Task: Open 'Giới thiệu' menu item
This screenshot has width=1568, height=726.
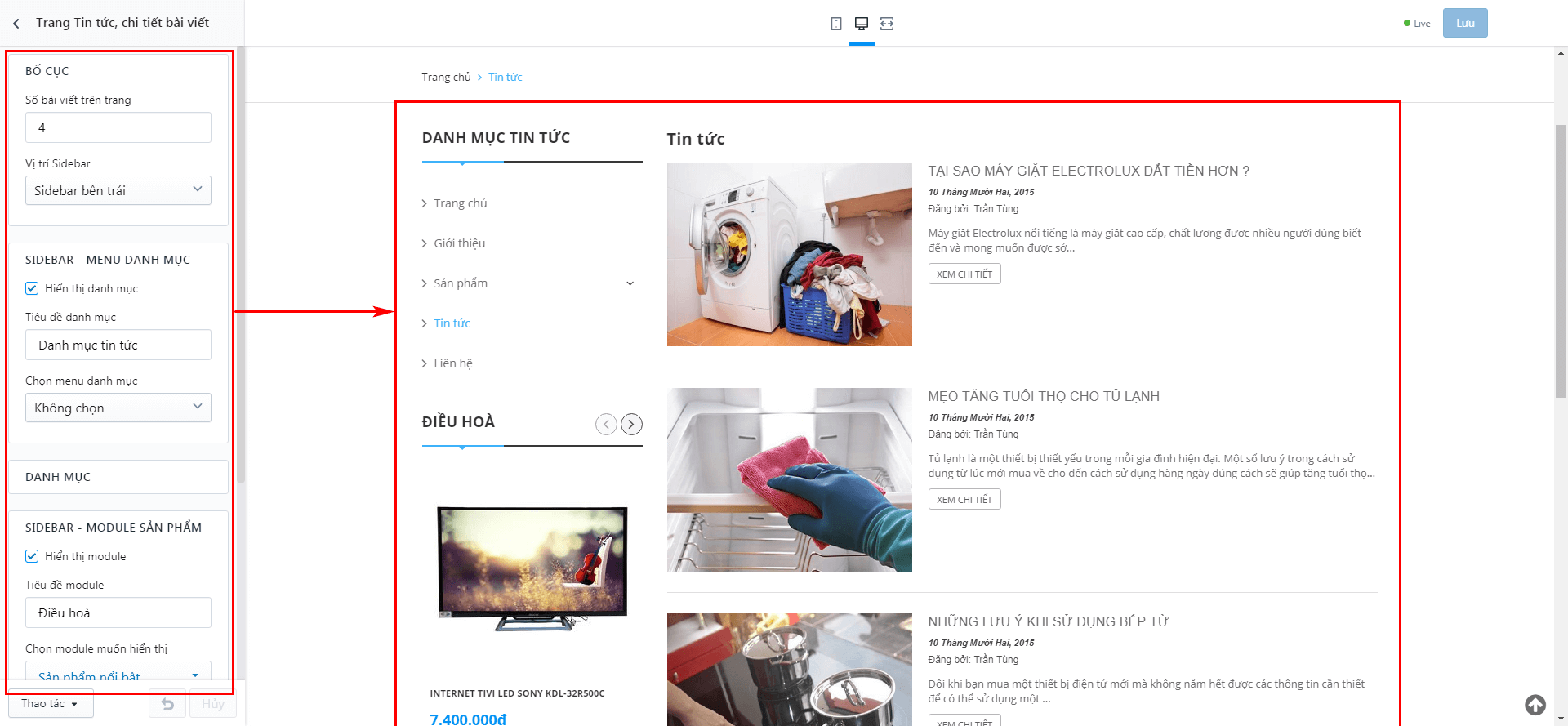Action: pyautogui.click(x=460, y=243)
